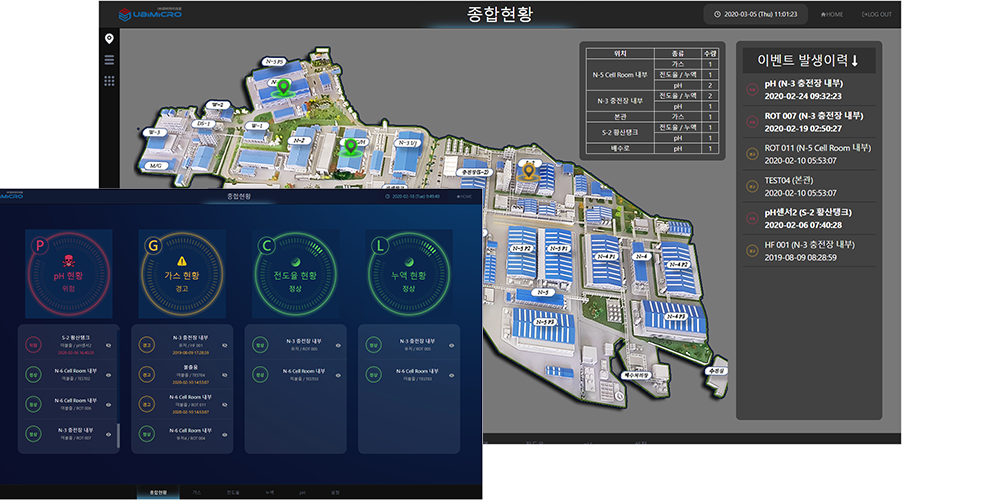The width and height of the screenshot is (1000, 500).
Task: Go to HOME in the top bar
Action: [x=832, y=14]
